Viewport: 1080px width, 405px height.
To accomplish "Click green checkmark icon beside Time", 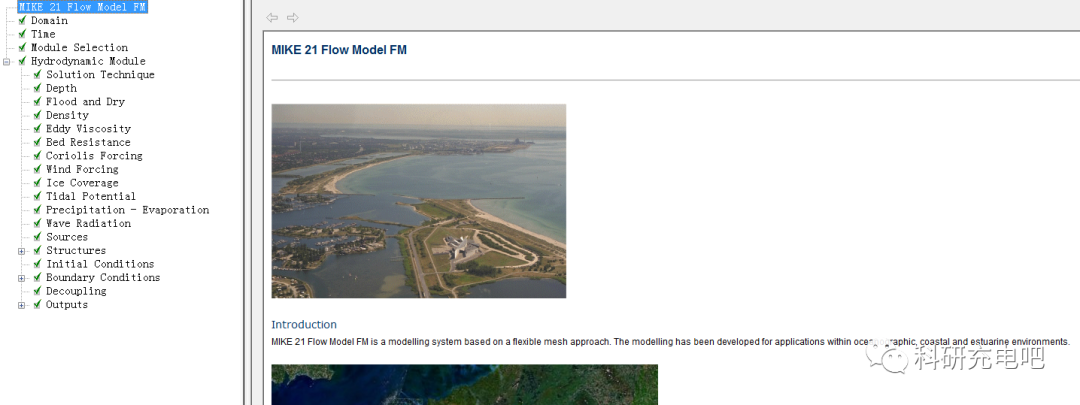I will 23,34.
